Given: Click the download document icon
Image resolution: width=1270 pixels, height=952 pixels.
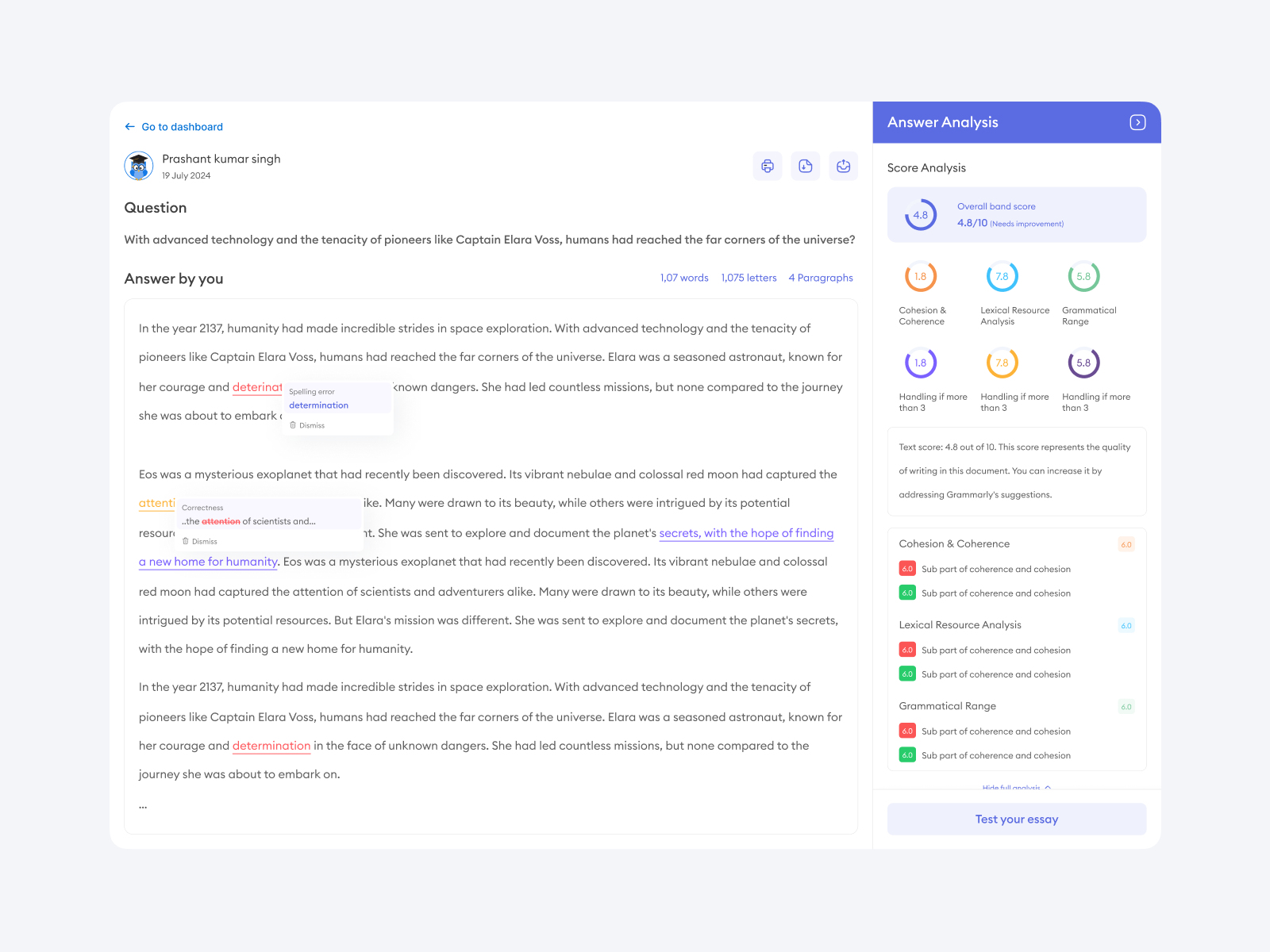Looking at the screenshot, I should (x=805, y=166).
